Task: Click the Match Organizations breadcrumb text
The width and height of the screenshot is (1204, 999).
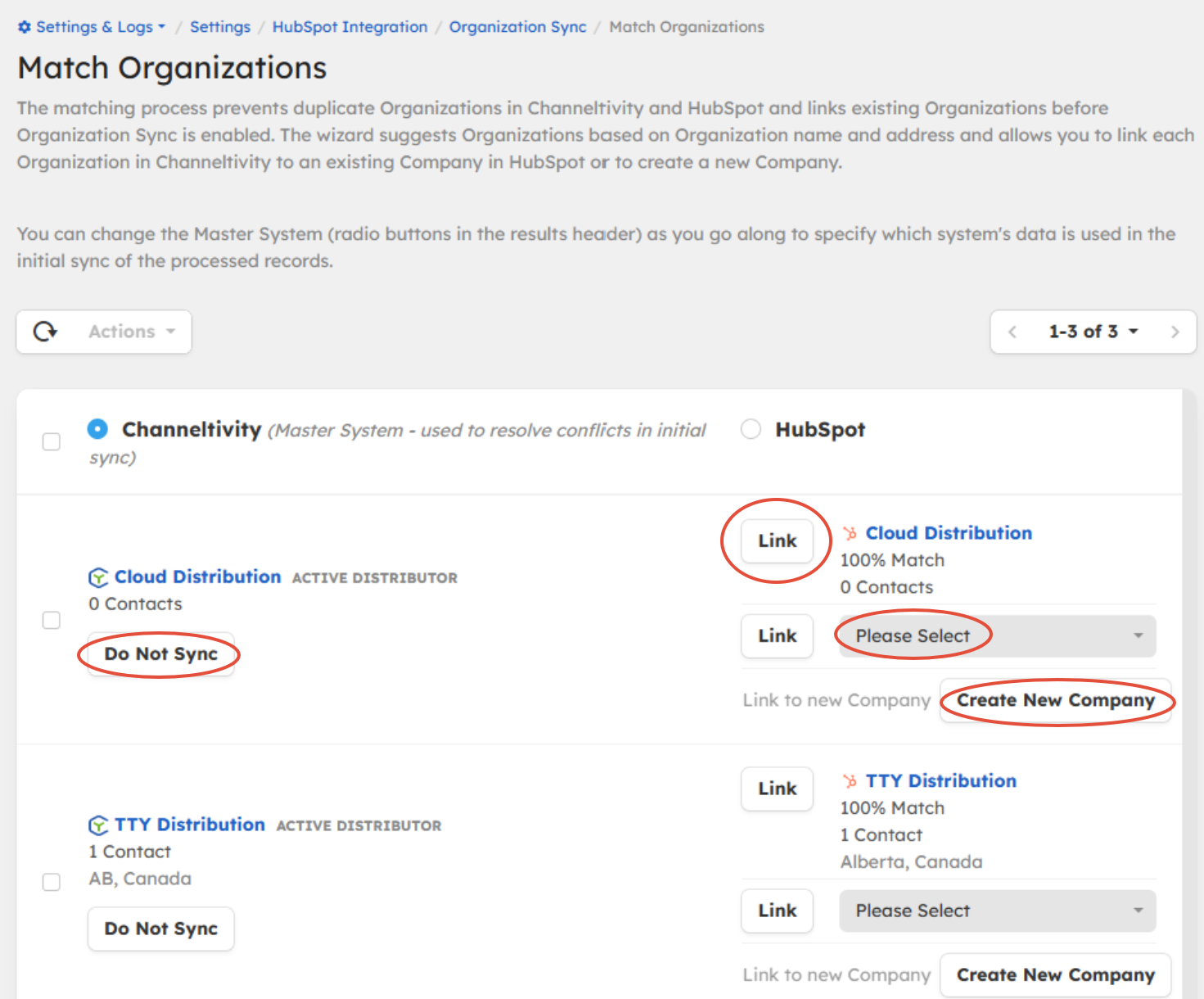Action: 687,27
